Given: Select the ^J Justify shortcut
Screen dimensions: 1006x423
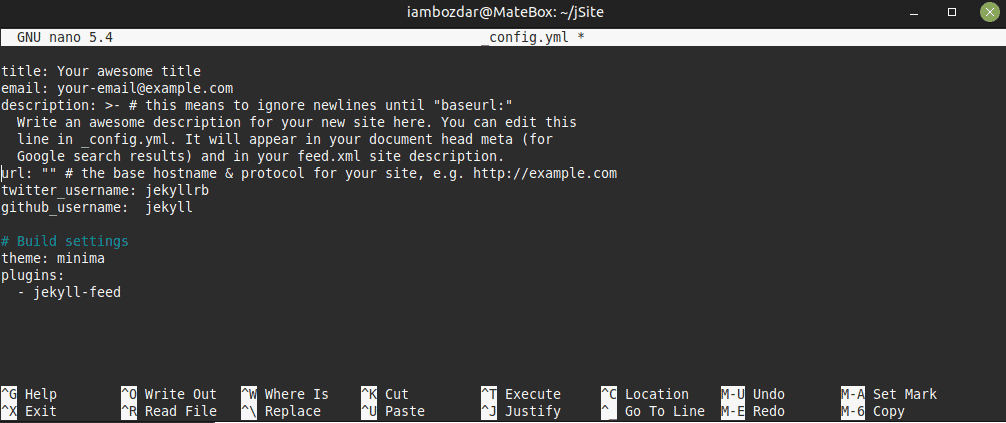Looking at the screenshot, I should pyautogui.click(x=521, y=411).
